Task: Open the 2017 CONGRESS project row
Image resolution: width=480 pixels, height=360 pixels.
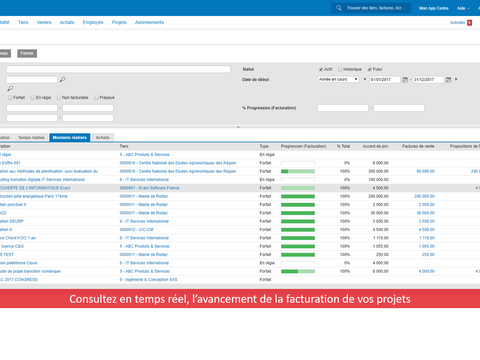Action: pyautogui.click(x=19, y=280)
